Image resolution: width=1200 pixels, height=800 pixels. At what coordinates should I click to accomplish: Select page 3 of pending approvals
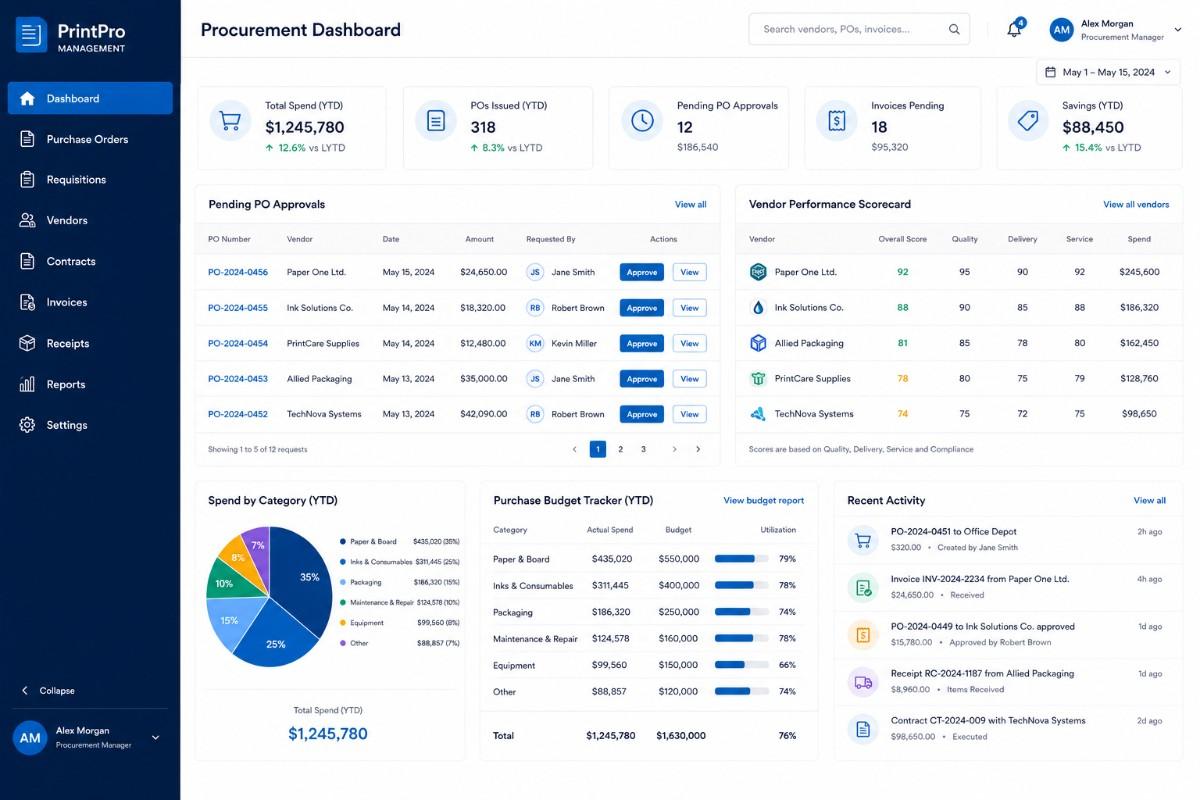[643, 449]
